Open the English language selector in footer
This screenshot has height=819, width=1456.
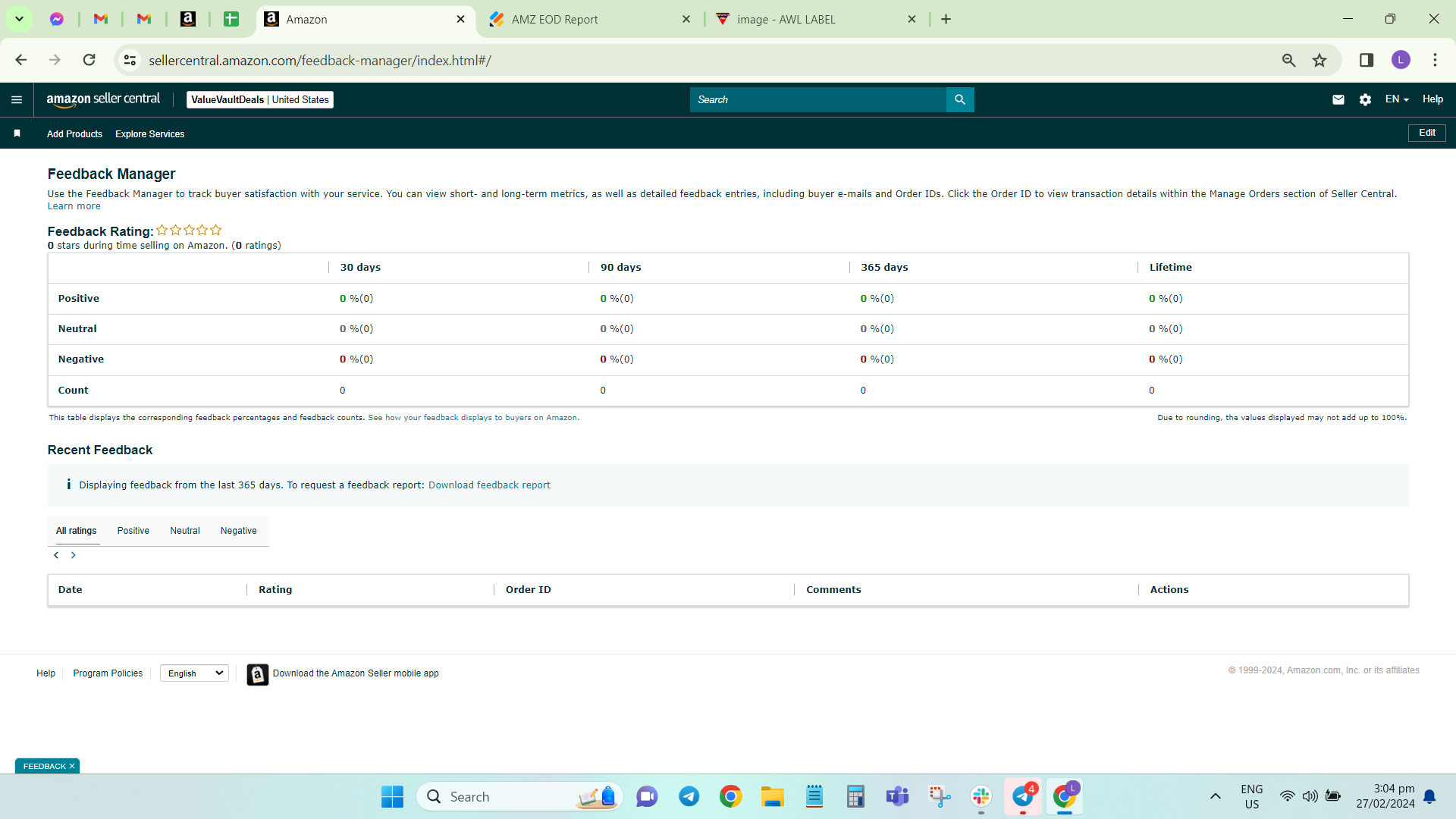coord(195,673)
